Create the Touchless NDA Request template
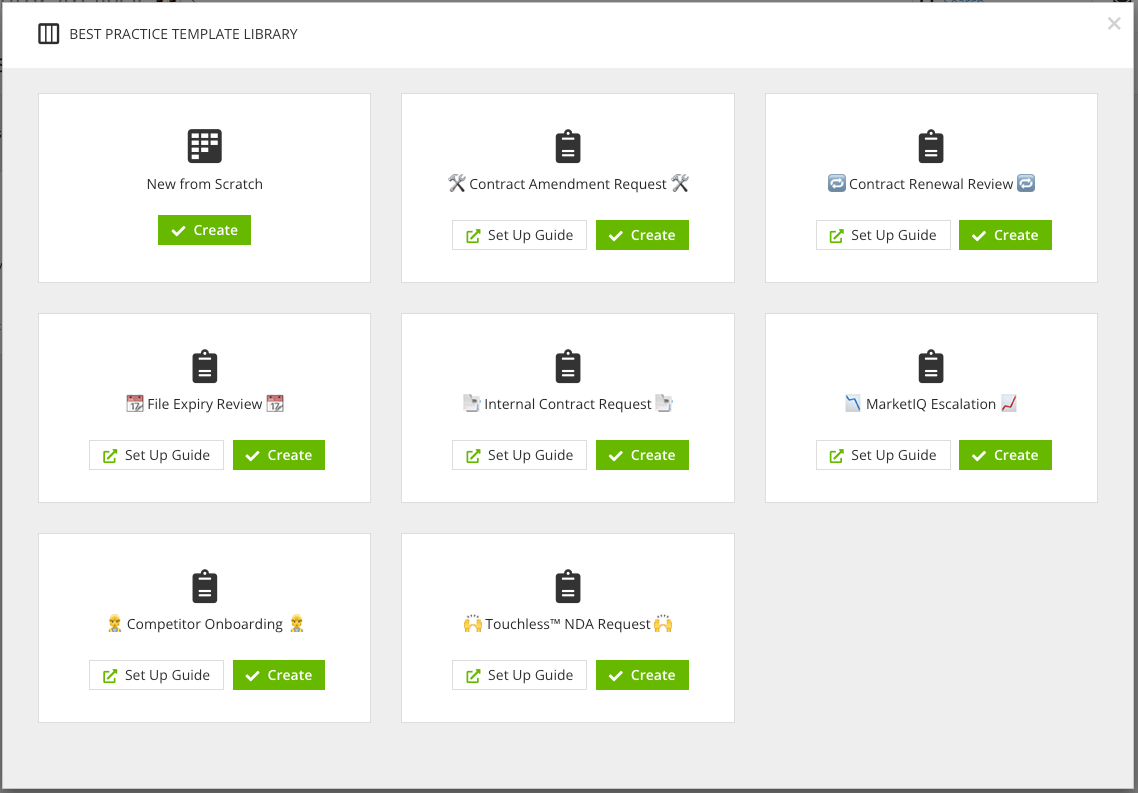 click(642, 675)
